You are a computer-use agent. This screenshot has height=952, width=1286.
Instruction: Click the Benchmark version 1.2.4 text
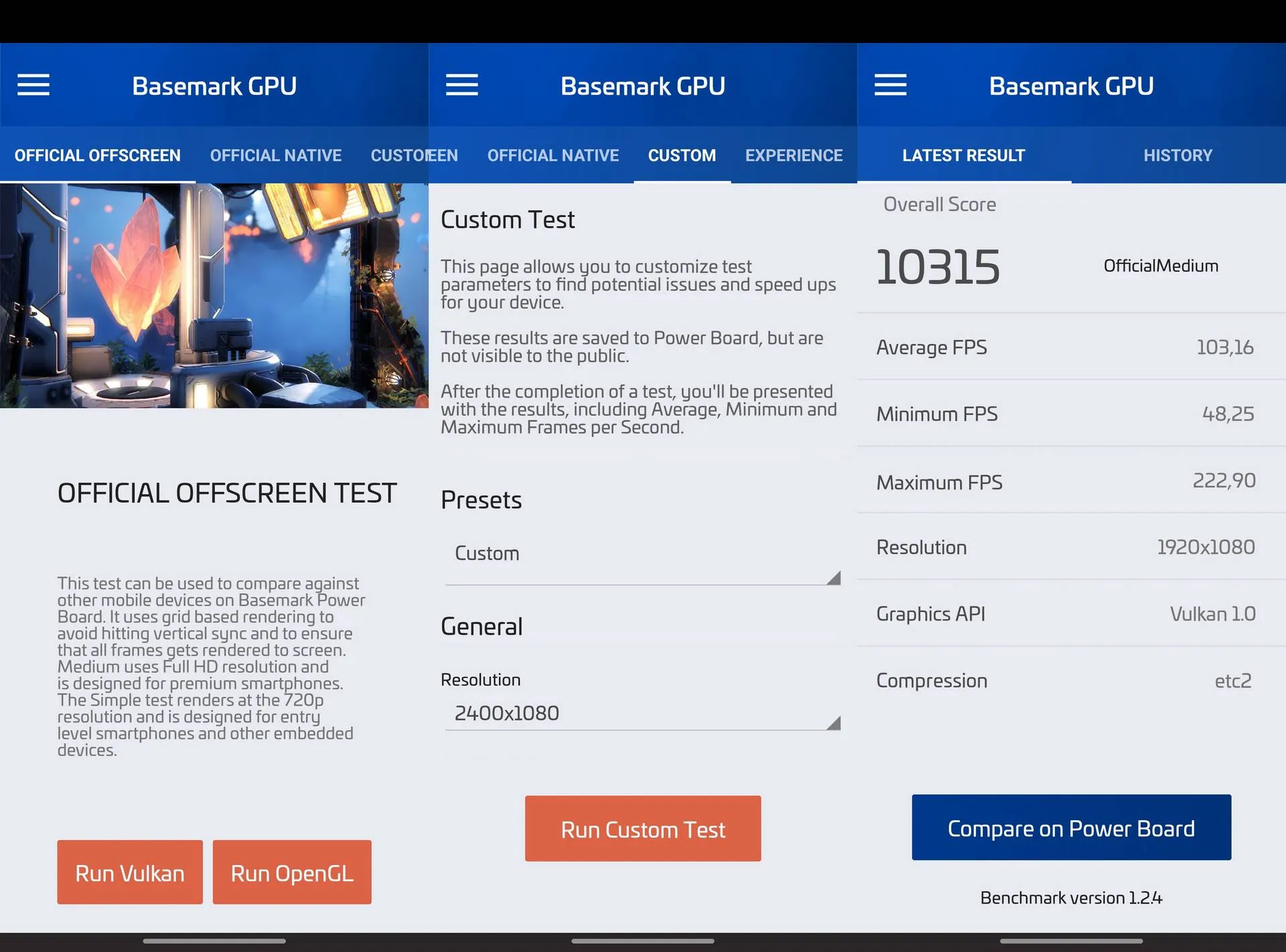[x=1071, y=898]
